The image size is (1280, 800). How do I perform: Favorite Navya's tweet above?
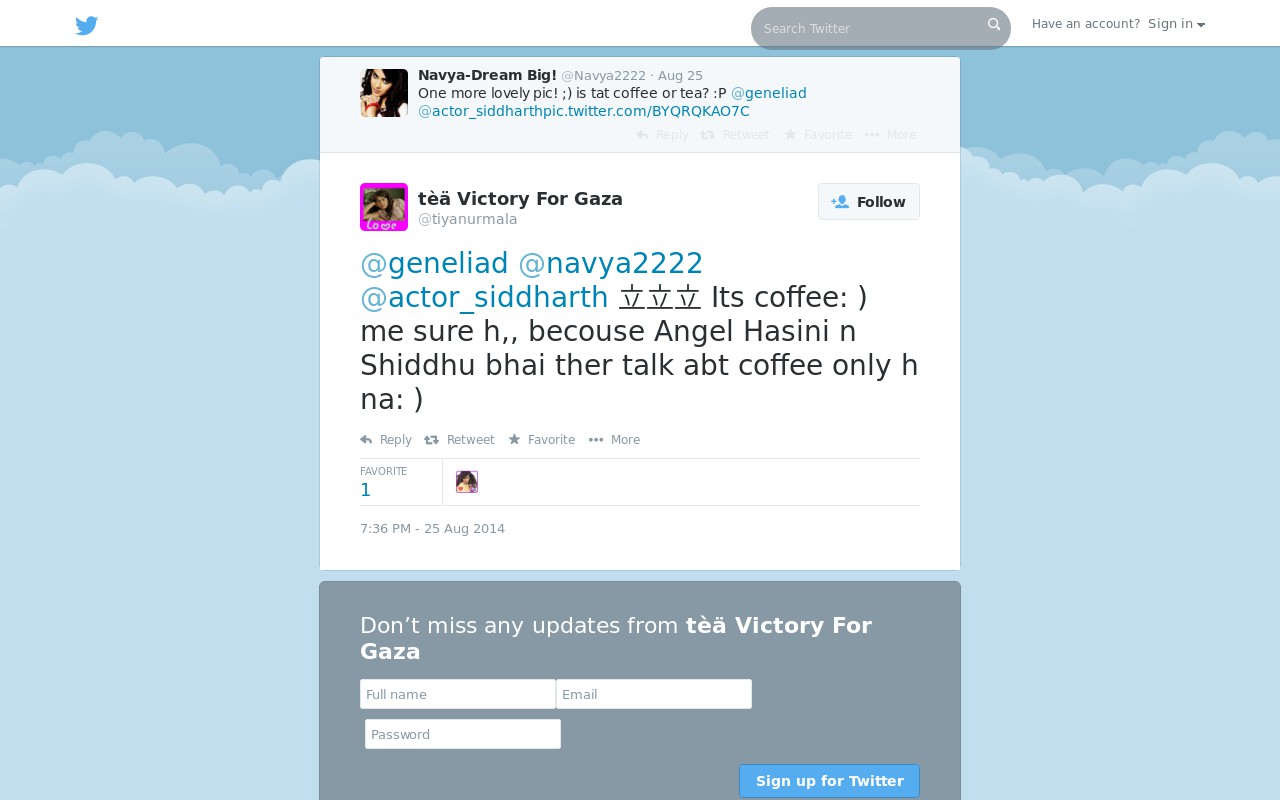tap(818, 135)
